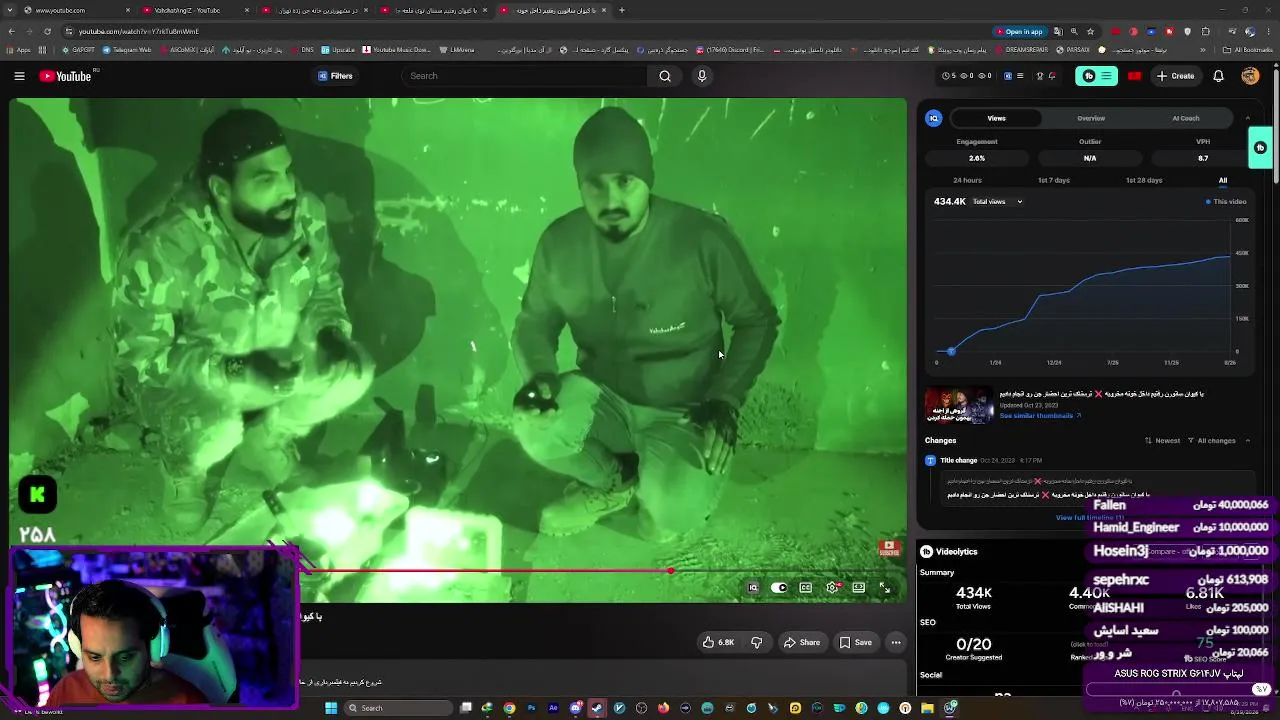Image resolution: width=1280 pixels, height=720 pixels.
Task: Collapse the Changes section chevron
Action: point(1247,441)
